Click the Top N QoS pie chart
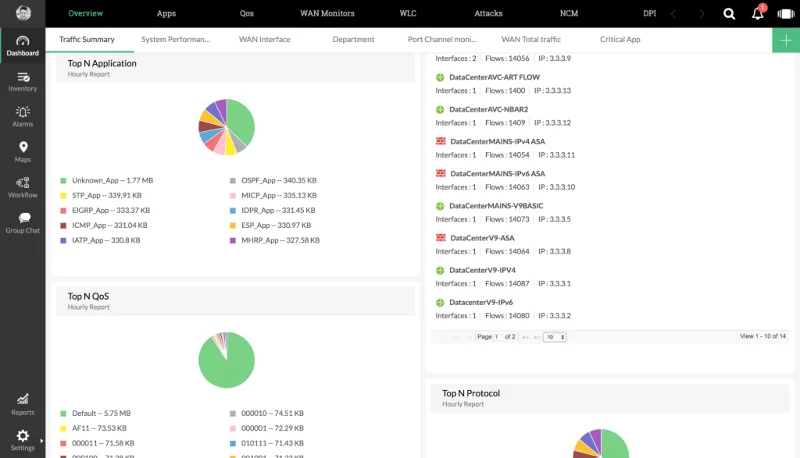 tap(227, 360)
